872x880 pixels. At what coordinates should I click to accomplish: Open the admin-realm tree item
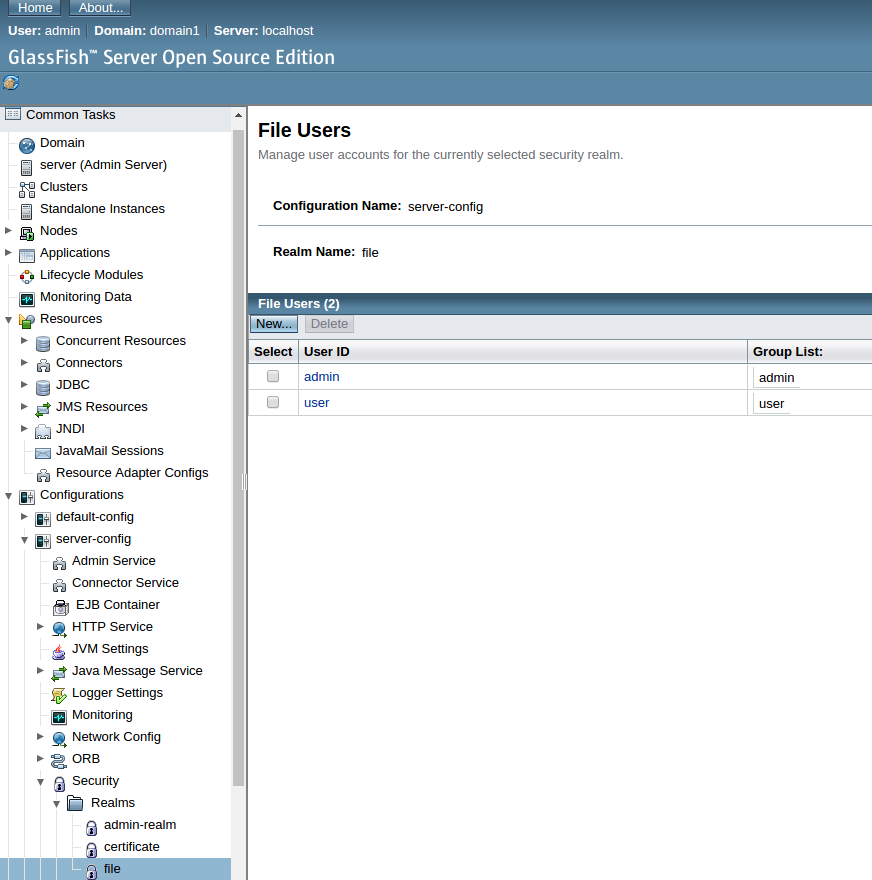pyautogui.click(x=140, y=824)
